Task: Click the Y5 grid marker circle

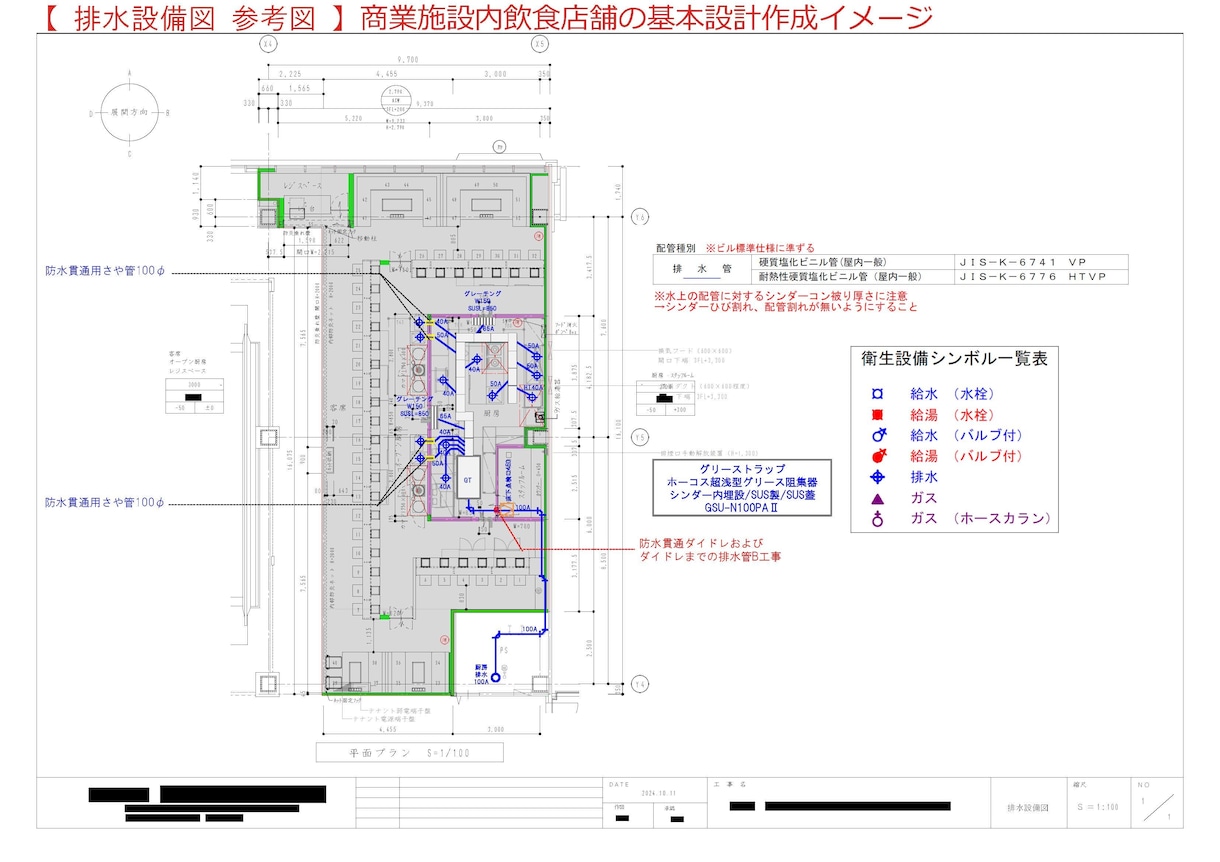Action: (640, 437)
